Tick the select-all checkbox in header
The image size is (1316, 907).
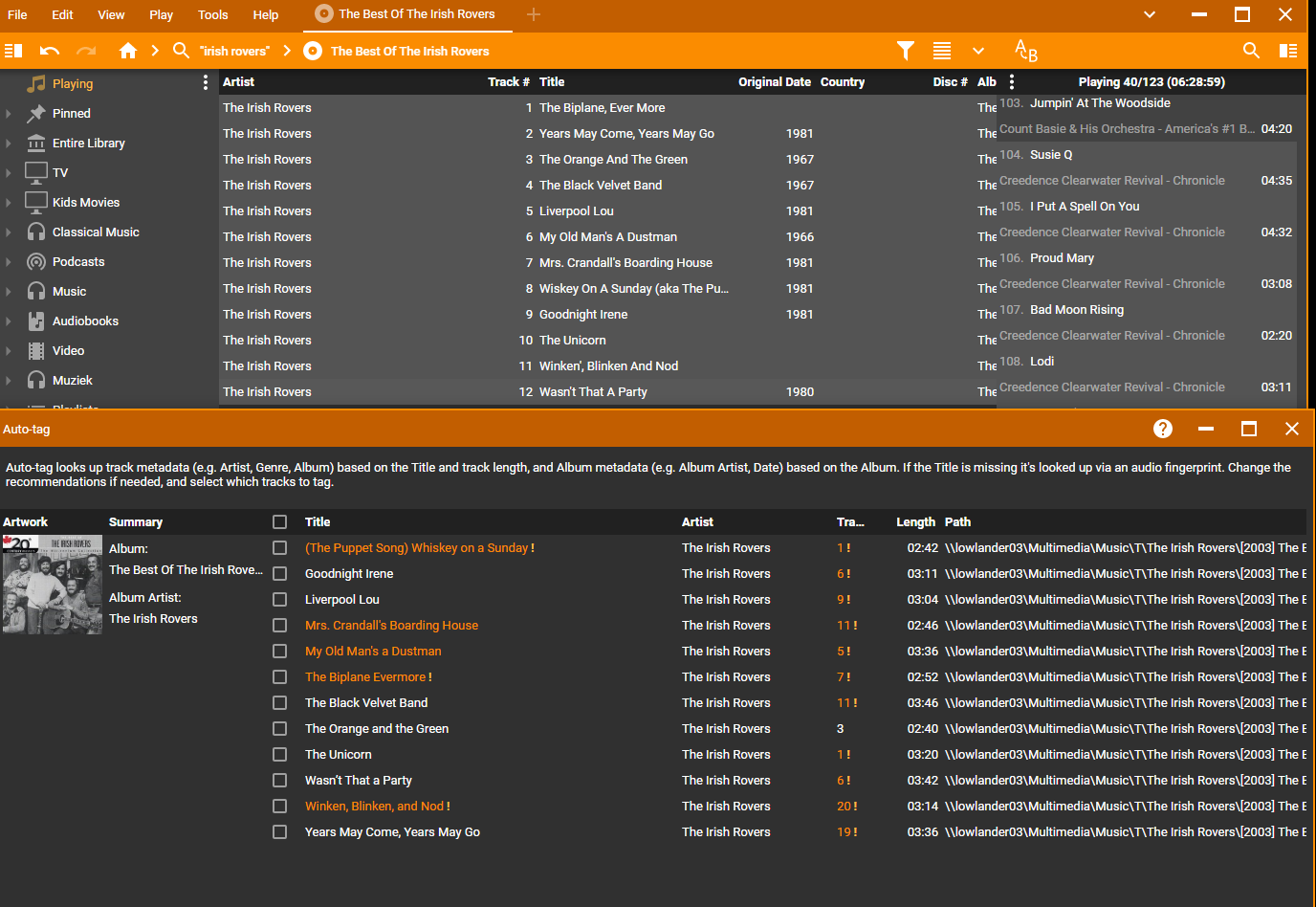click(279, 522)
